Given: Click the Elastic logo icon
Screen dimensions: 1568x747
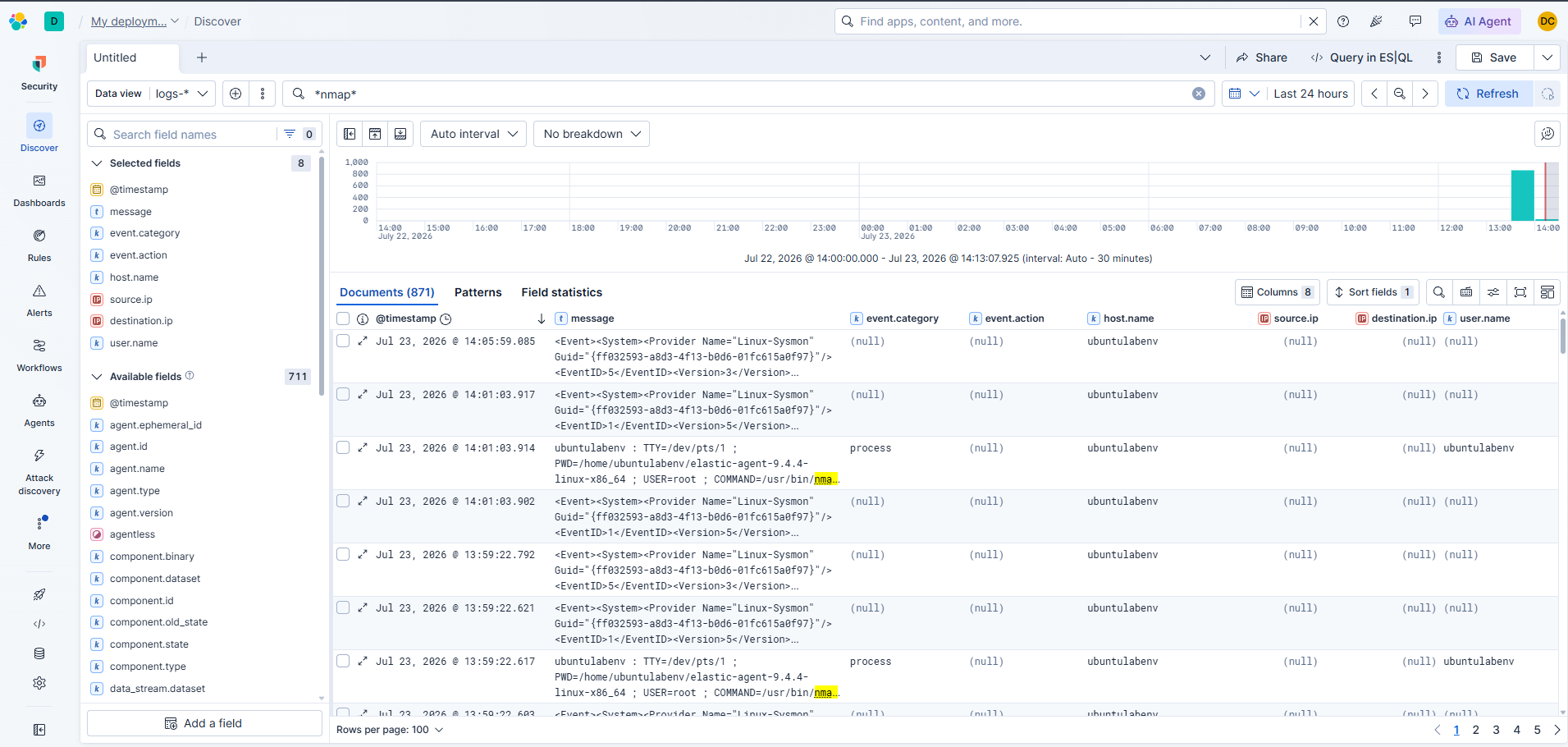Looking at the screenshot, I should [18, 21].
